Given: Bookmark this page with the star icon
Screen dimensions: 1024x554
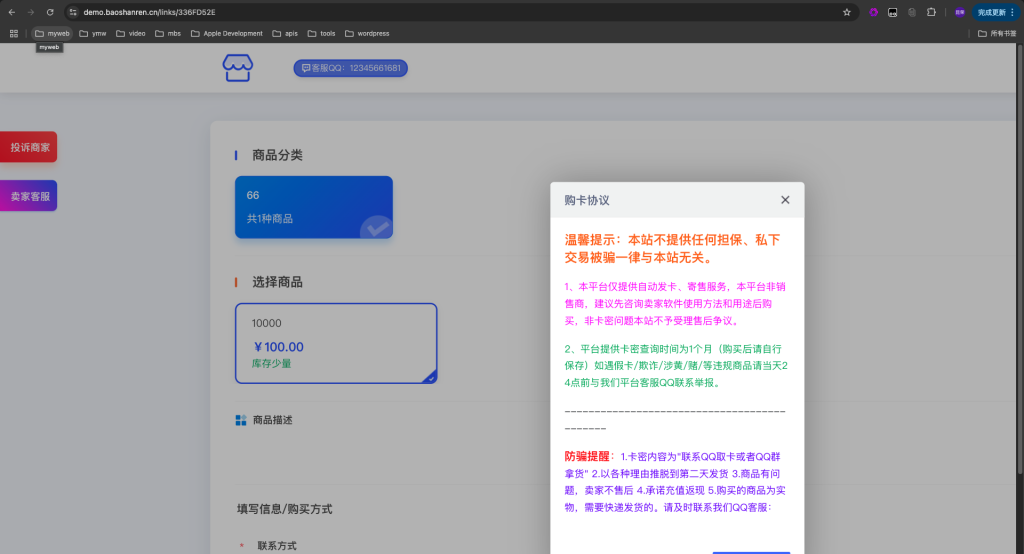Looking at the screenshot, I should click(847, 12).
